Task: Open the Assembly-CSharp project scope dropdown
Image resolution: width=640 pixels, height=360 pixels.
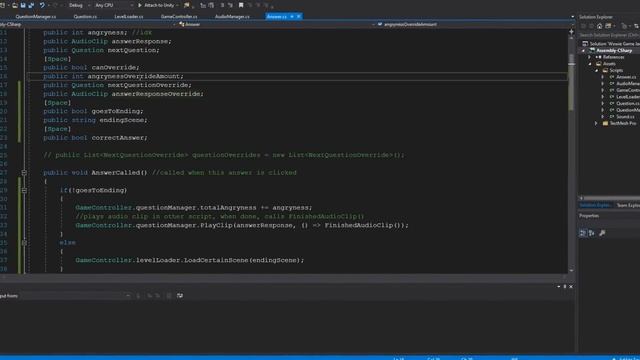Action: point(88,24)
